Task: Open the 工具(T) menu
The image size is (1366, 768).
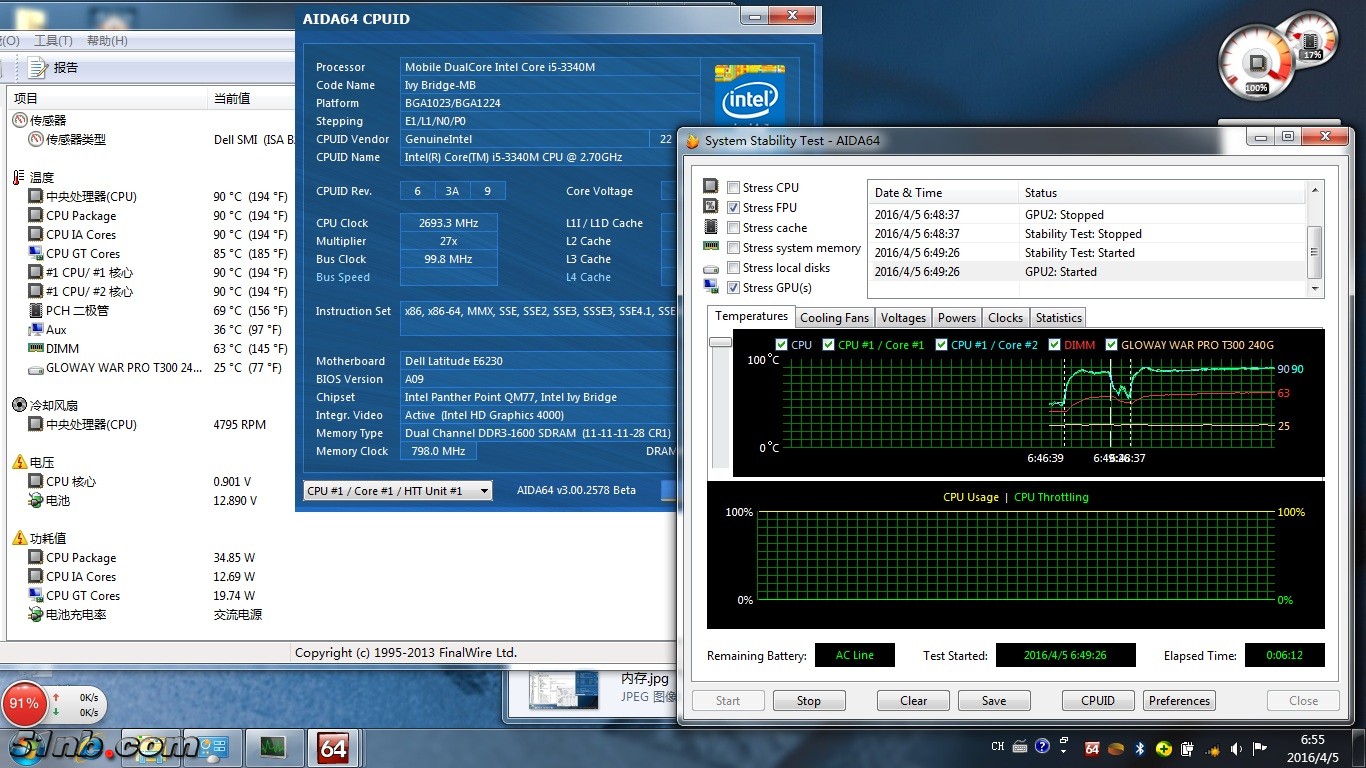Action: [53, 41]
